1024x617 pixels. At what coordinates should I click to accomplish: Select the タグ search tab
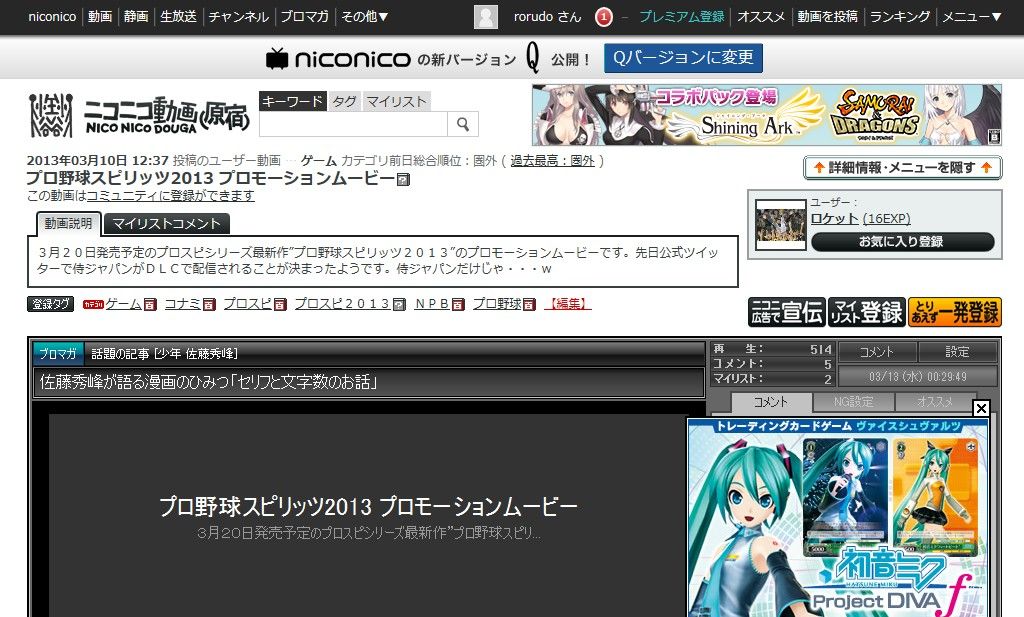click(344, 101)
